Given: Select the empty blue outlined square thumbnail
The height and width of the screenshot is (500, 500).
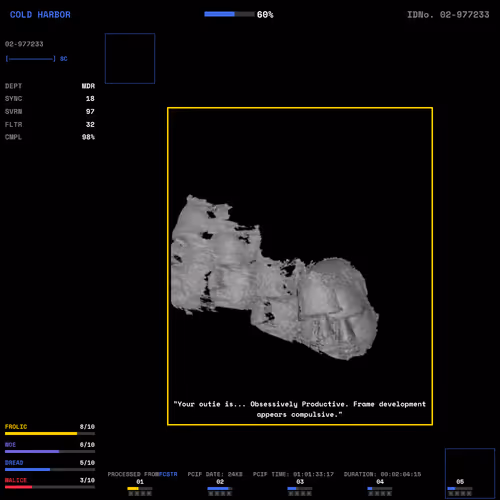Looking at the screenshot, I should click(x=130, y=58).
